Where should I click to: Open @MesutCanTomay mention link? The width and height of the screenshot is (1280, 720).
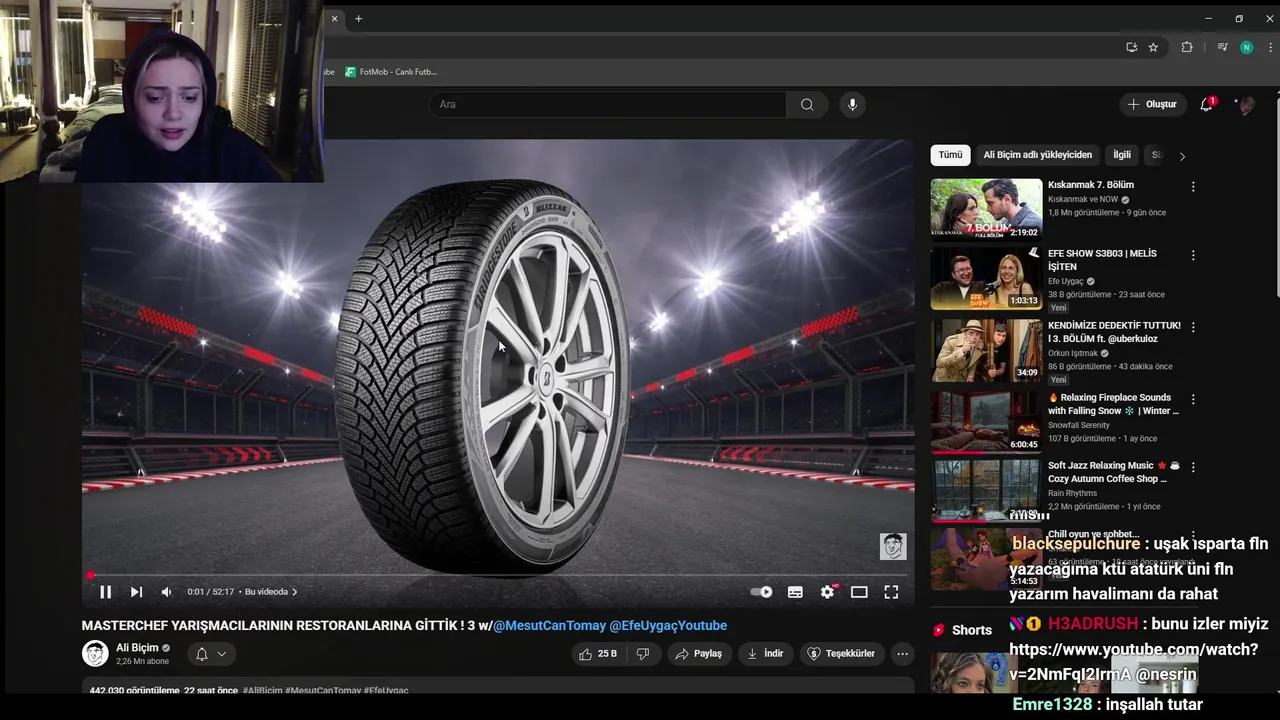550,626
